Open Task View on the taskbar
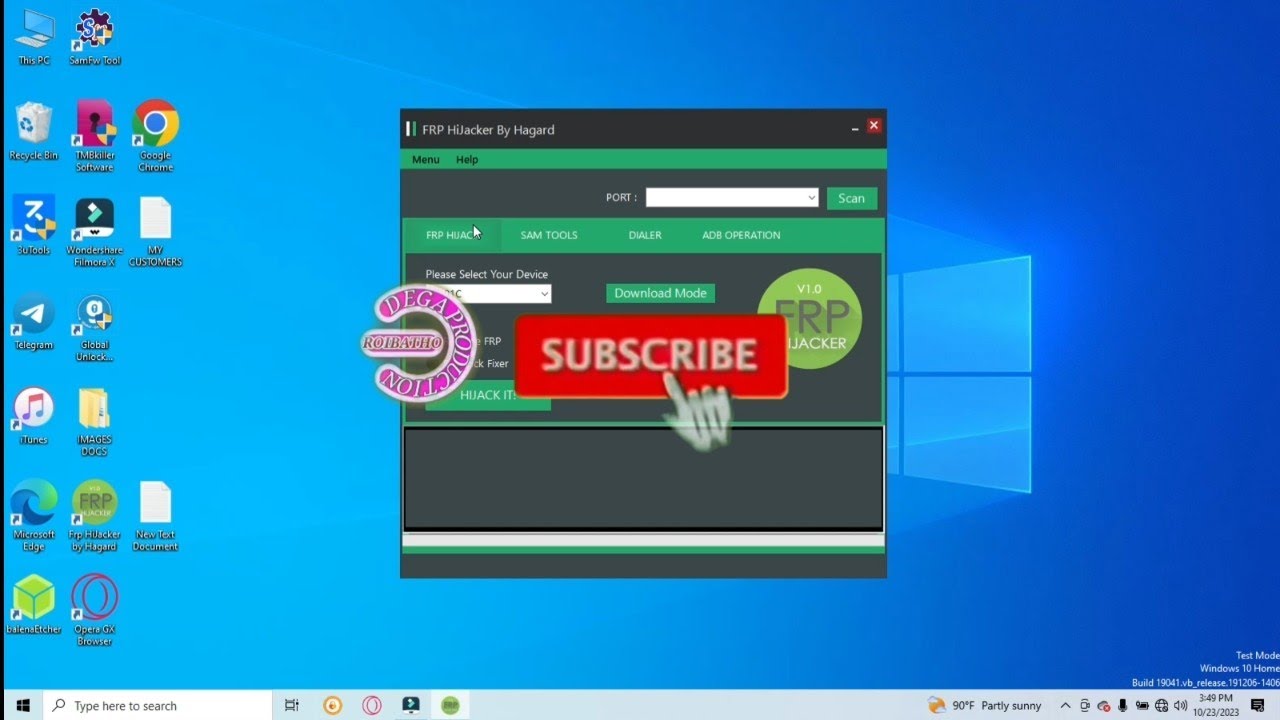The image size is (1280, 720). point(291,705)
